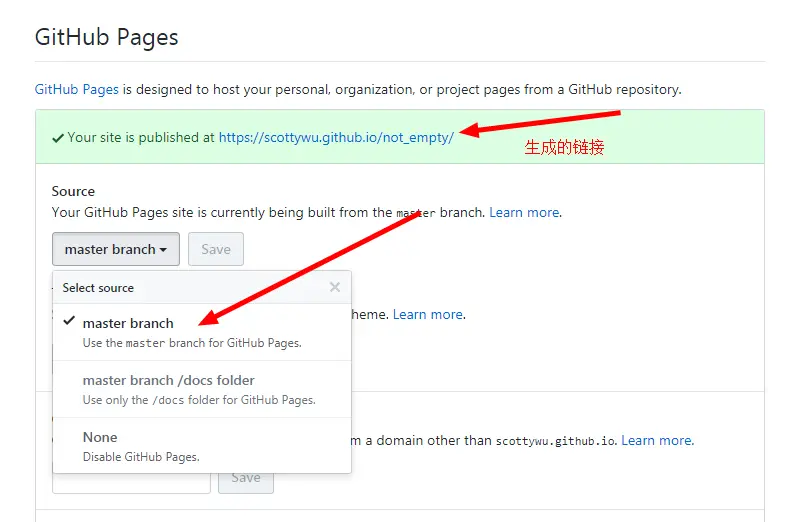The image size is (797, 522).
Task: Close the Select source popup
Action: coord(334,287)
